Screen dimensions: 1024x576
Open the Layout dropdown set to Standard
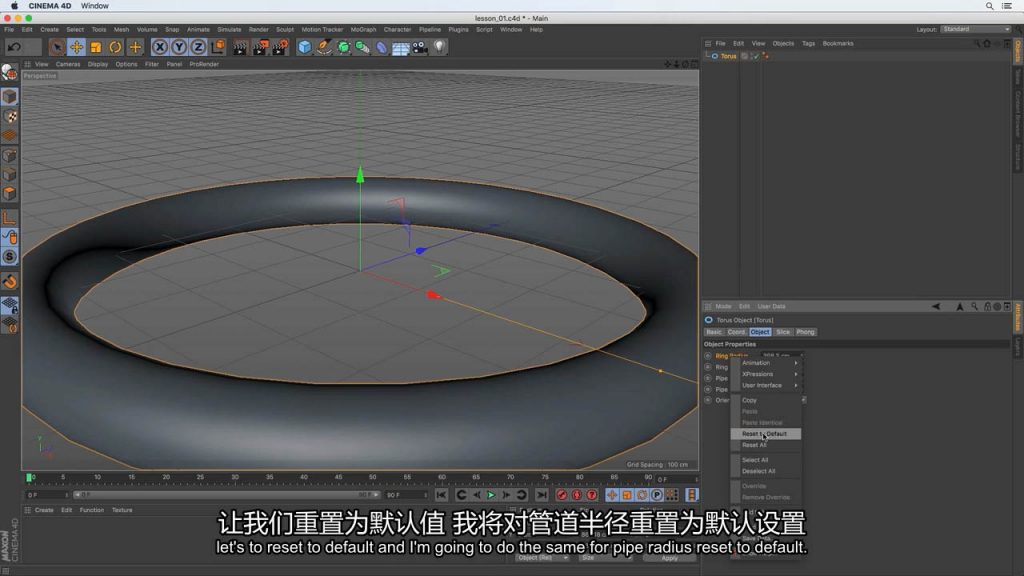[x=976, y=29]
